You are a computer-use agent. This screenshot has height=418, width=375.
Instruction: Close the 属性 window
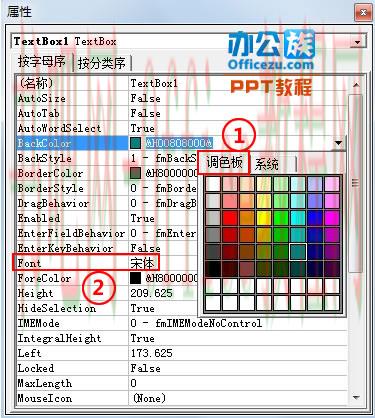coord(363,13)
